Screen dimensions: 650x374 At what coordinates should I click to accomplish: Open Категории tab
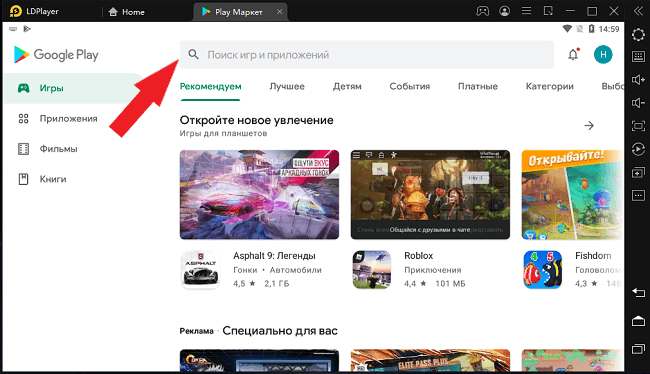tap(550, 86)
